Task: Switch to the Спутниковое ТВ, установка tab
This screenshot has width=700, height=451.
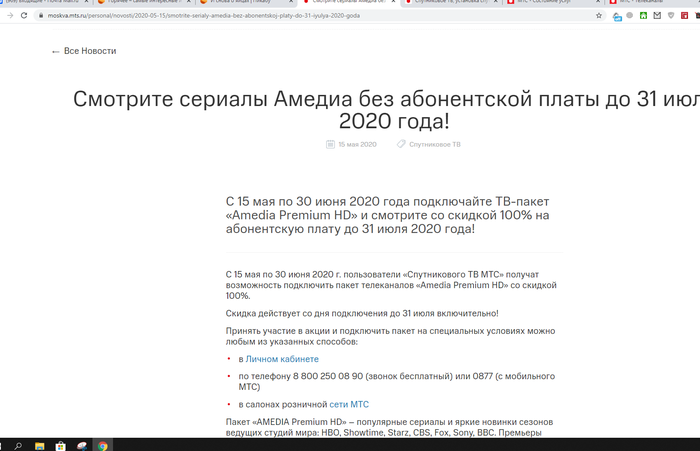Action: coord(451,2)
